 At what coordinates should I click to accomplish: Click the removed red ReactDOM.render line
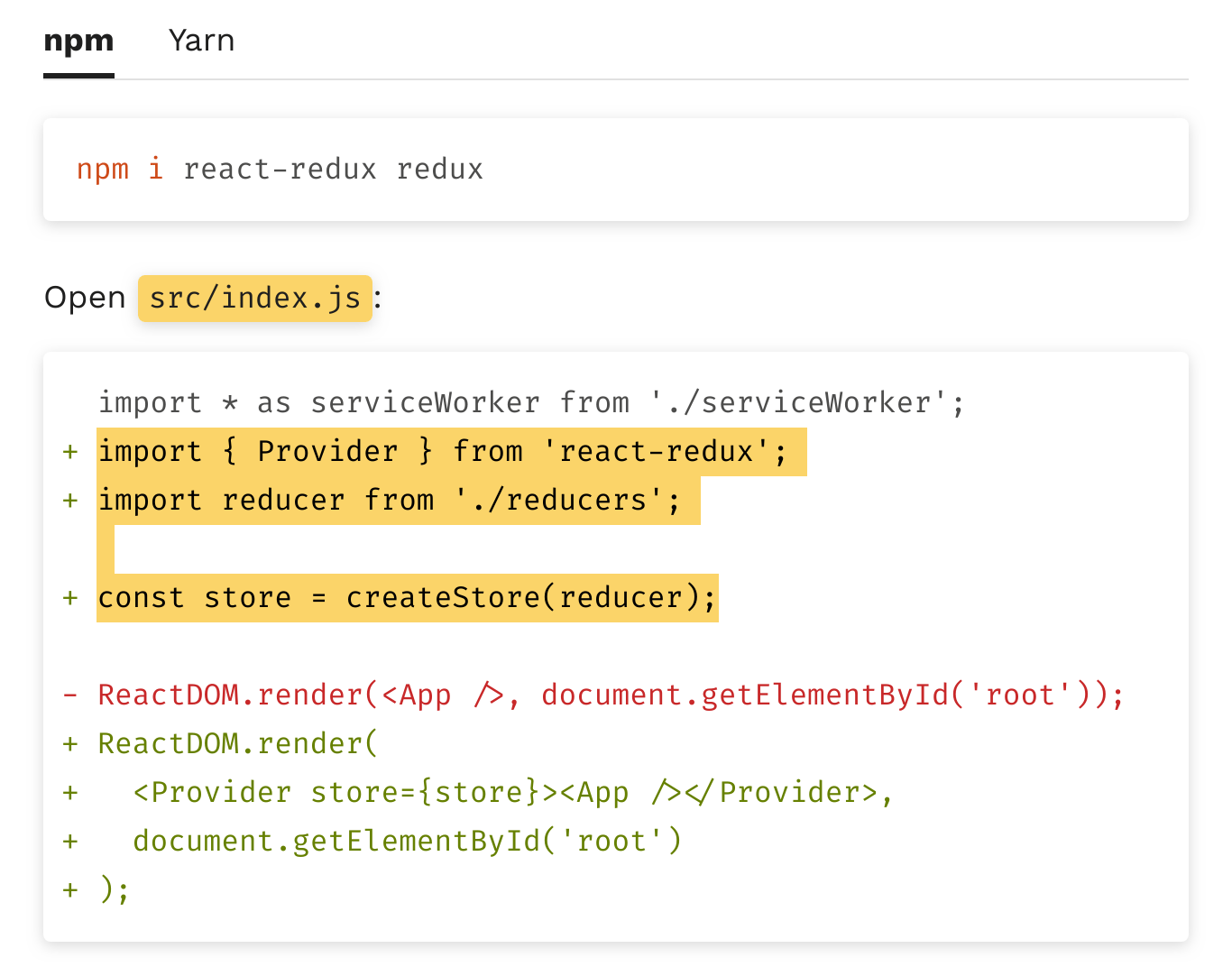(x=611, y=695)
